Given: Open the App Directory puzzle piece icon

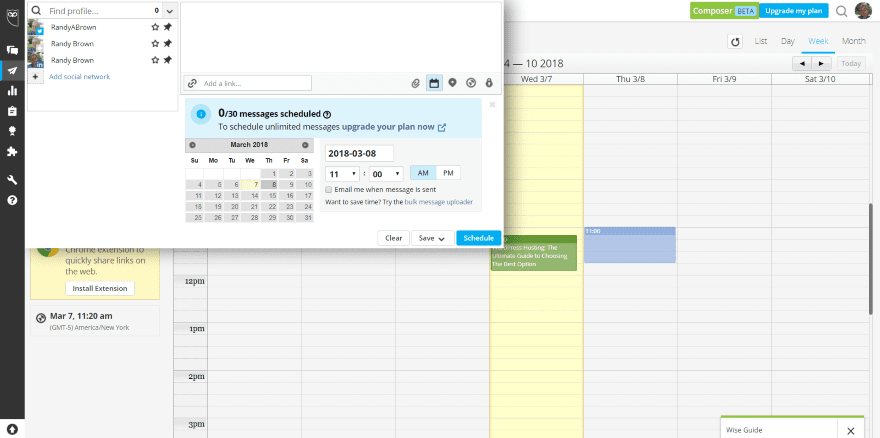Looking at the screenshot, I should point(12,151).
